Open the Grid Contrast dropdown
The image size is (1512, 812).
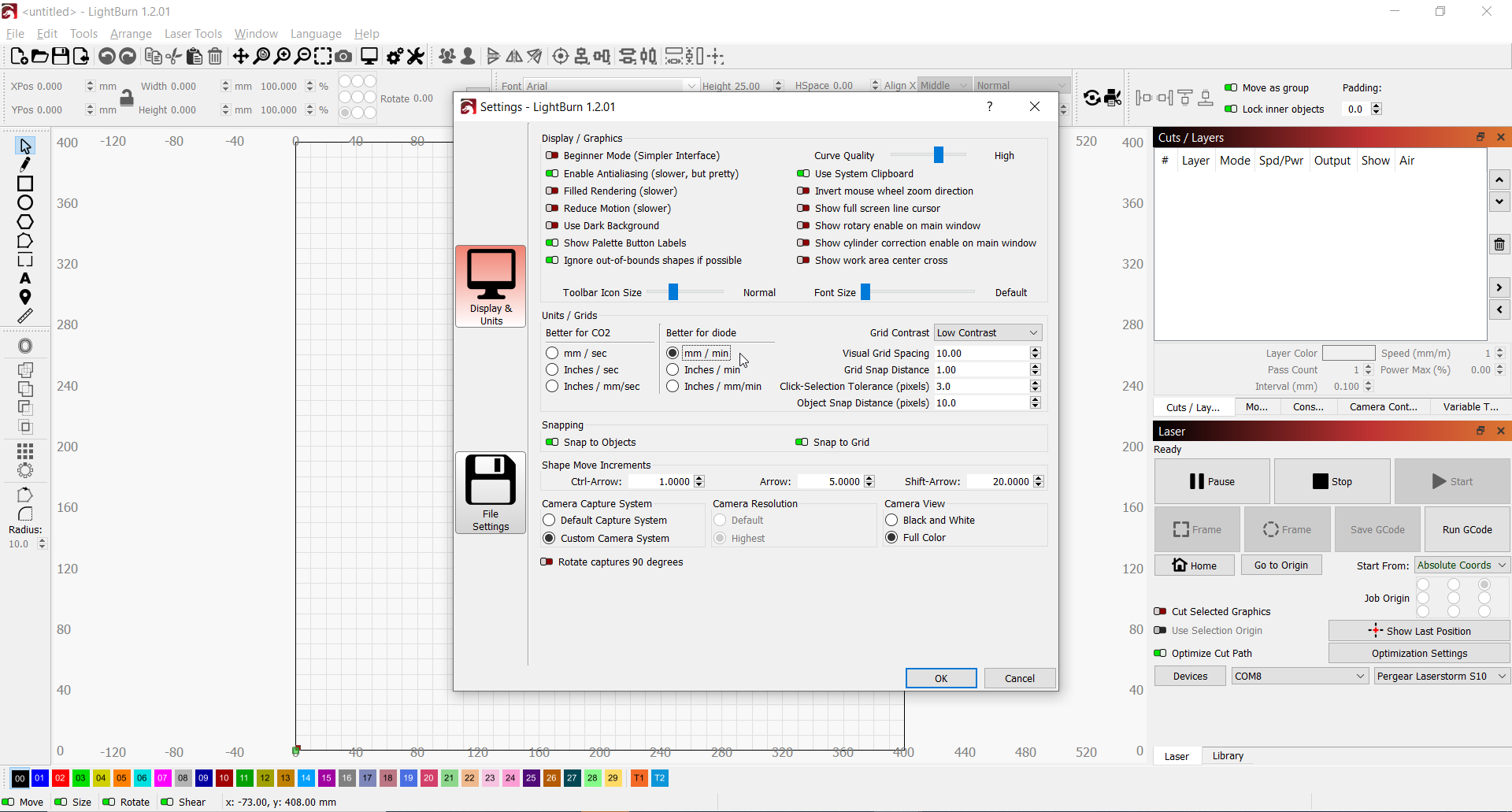click(x=988, y=333)
